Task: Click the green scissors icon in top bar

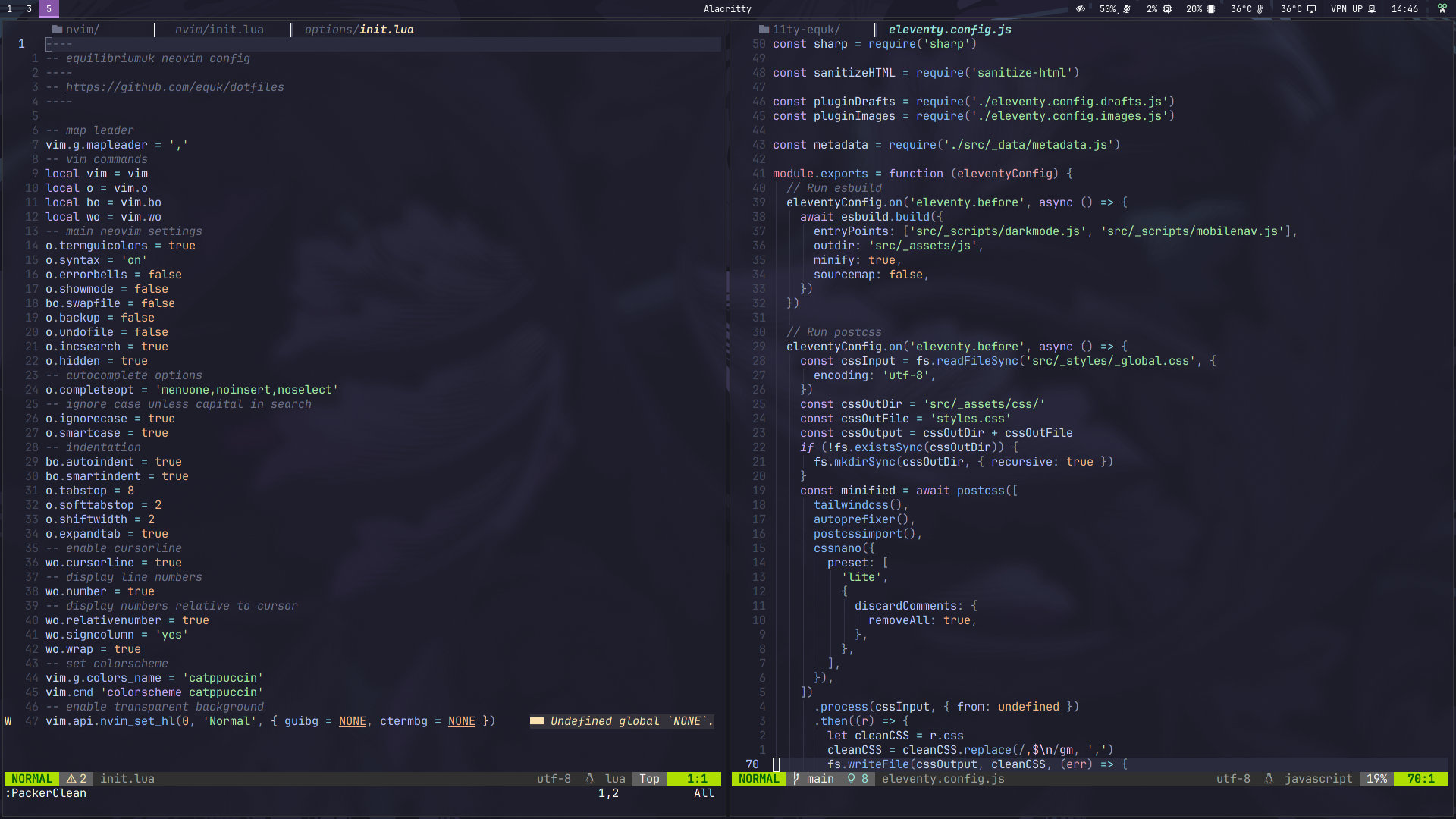Action: click(1442, 8)
